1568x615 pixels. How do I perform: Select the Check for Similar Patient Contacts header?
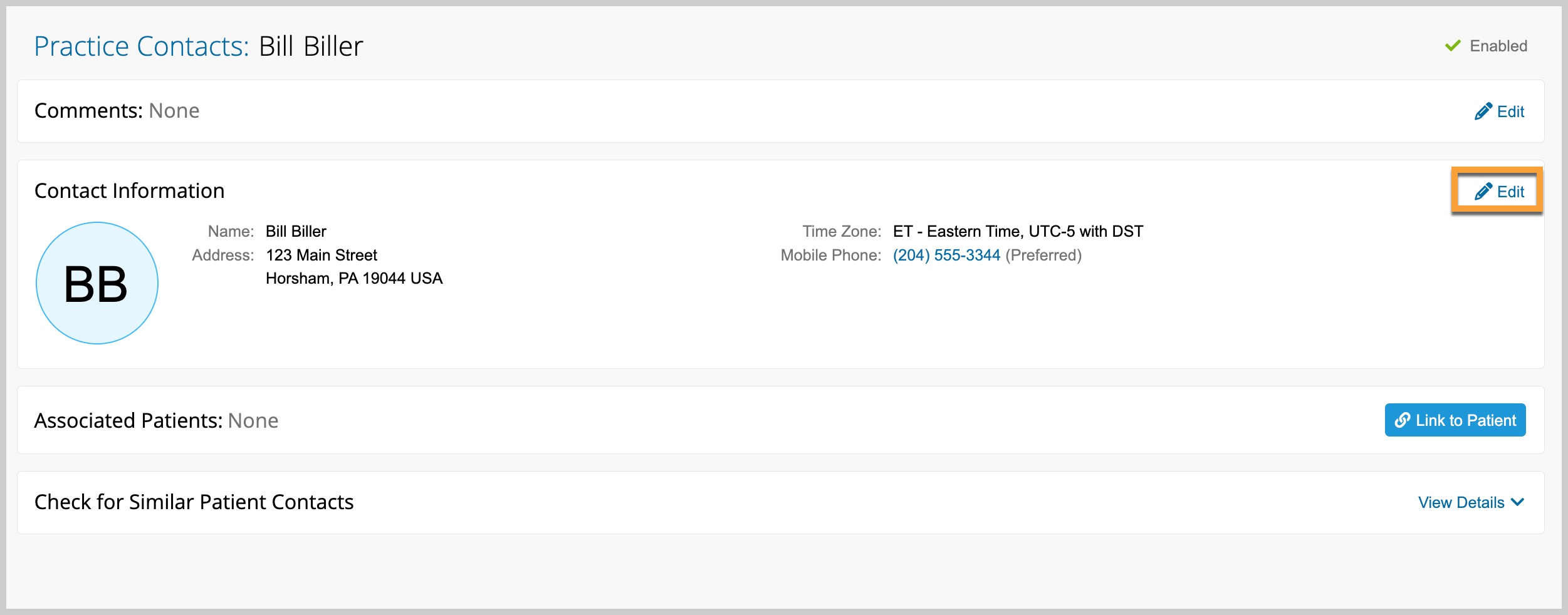(x=194, y=502)
